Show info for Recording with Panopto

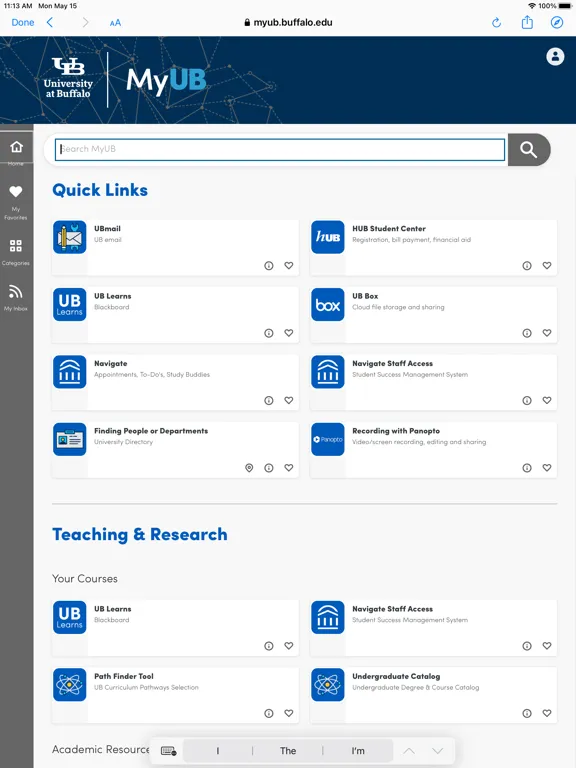click(527, 468)
